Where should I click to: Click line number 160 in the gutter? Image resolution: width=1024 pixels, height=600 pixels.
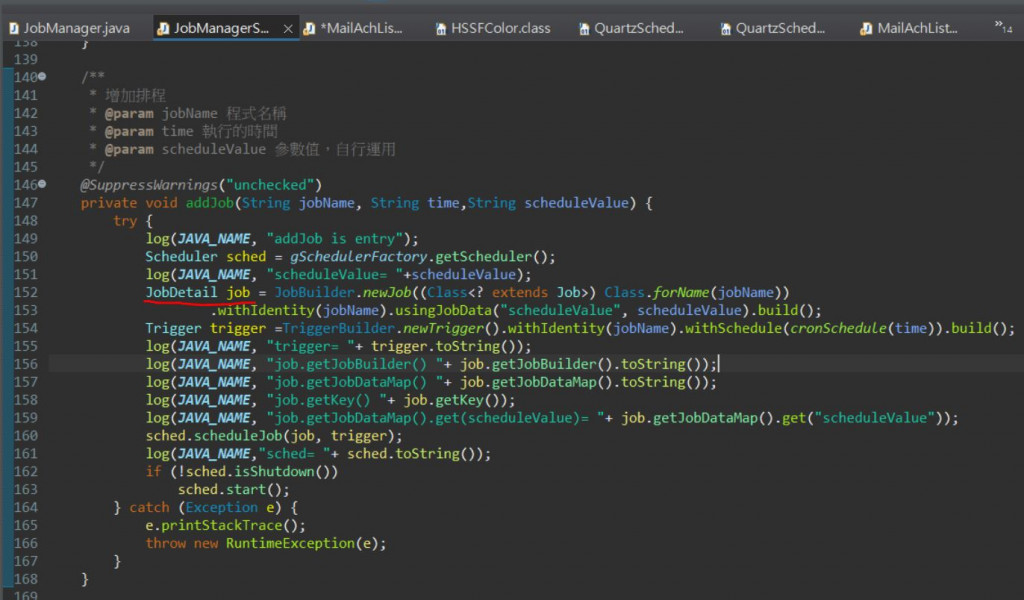pos(25,435)
